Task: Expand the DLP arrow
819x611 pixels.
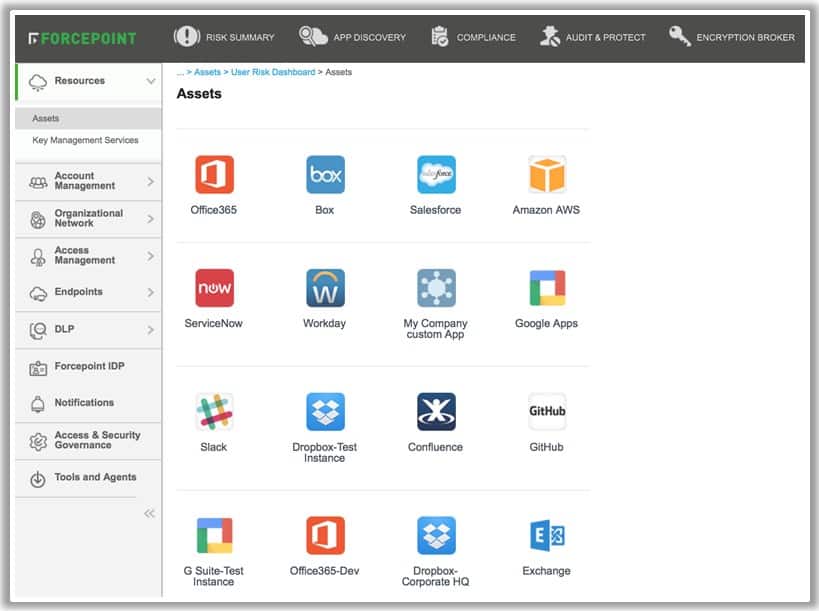Action: (150, 330)
